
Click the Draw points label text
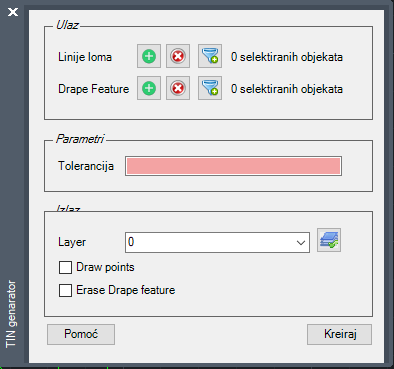click(105, 267)
